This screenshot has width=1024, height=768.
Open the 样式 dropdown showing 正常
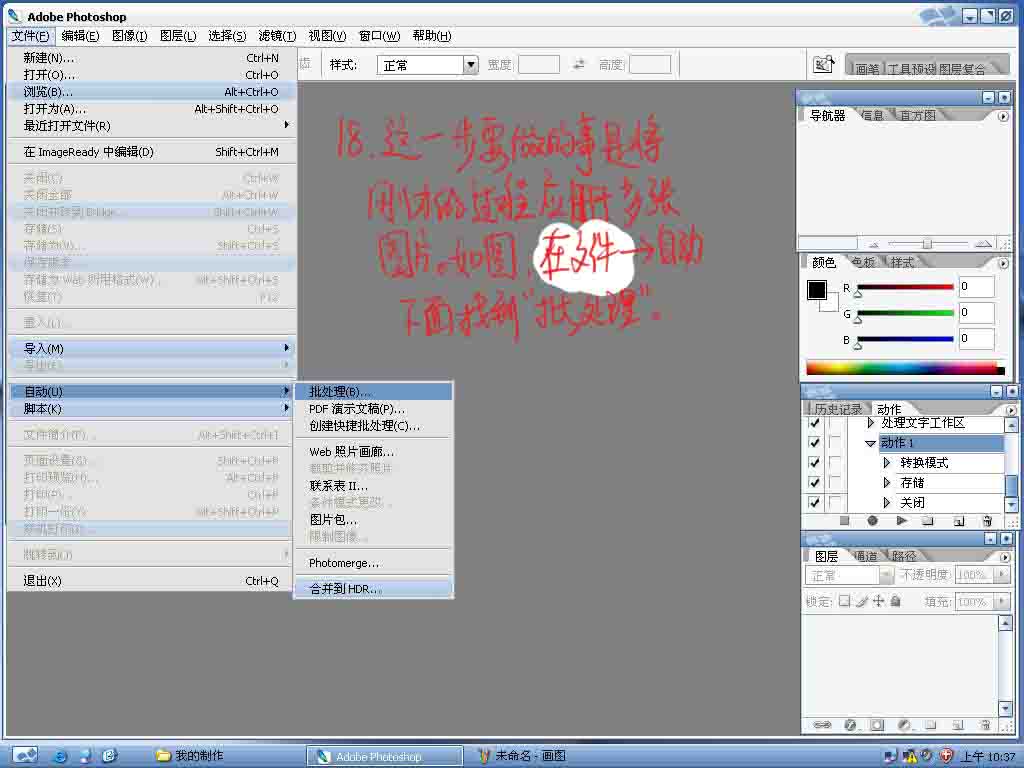coord(470,65)
